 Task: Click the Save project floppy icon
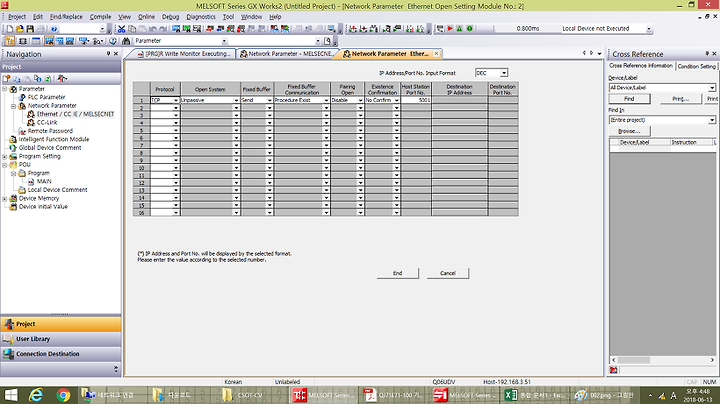[30, 28]
